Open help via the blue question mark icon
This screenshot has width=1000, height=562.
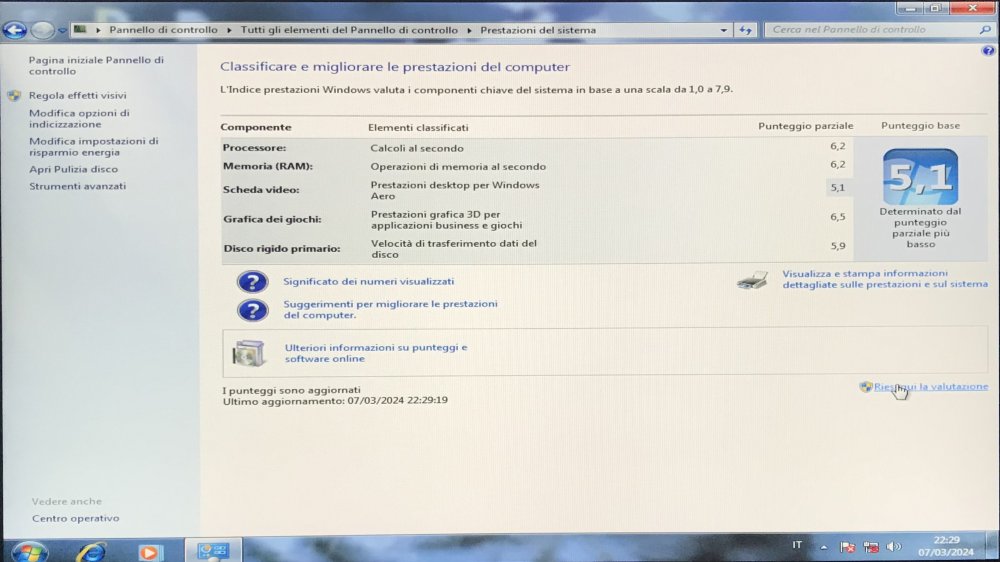tap(988, 51)
